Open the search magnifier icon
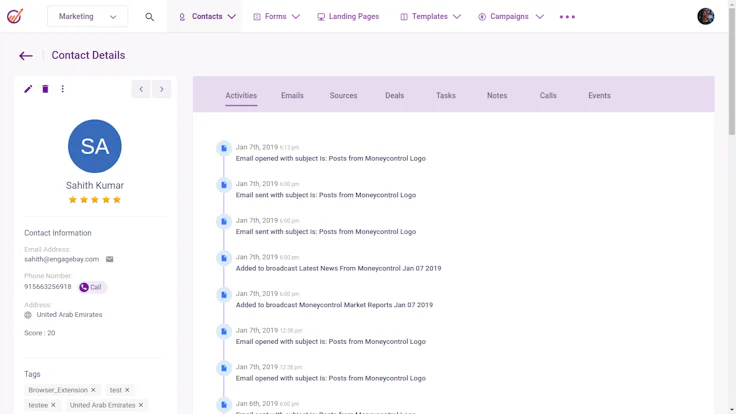Screen dimensions: 736x414 149,17
